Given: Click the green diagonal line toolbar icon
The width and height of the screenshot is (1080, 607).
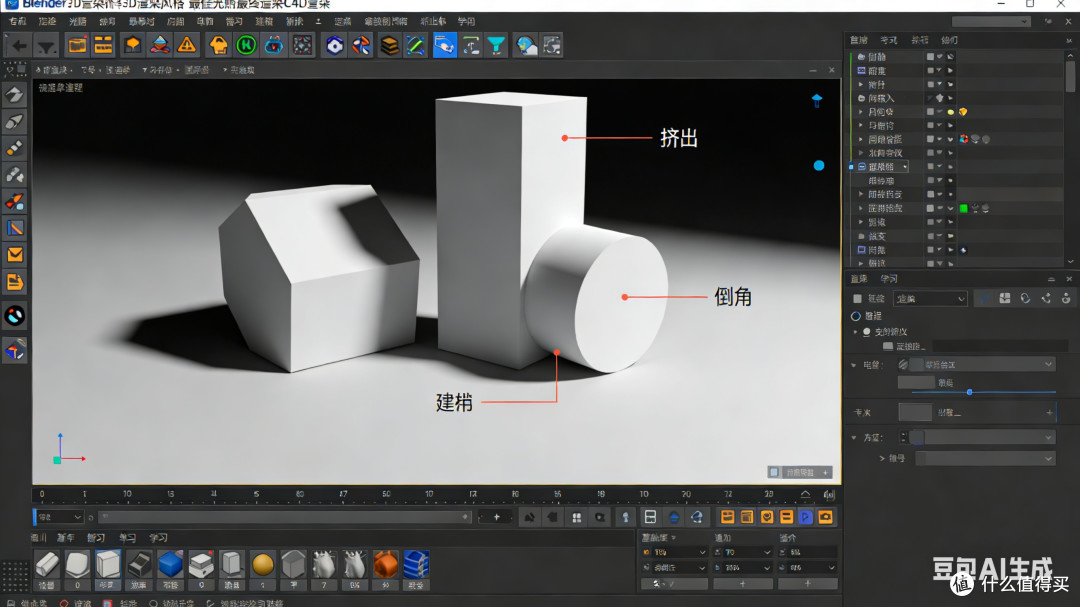Looking at the screenshot, I should [x=416, y=45].
